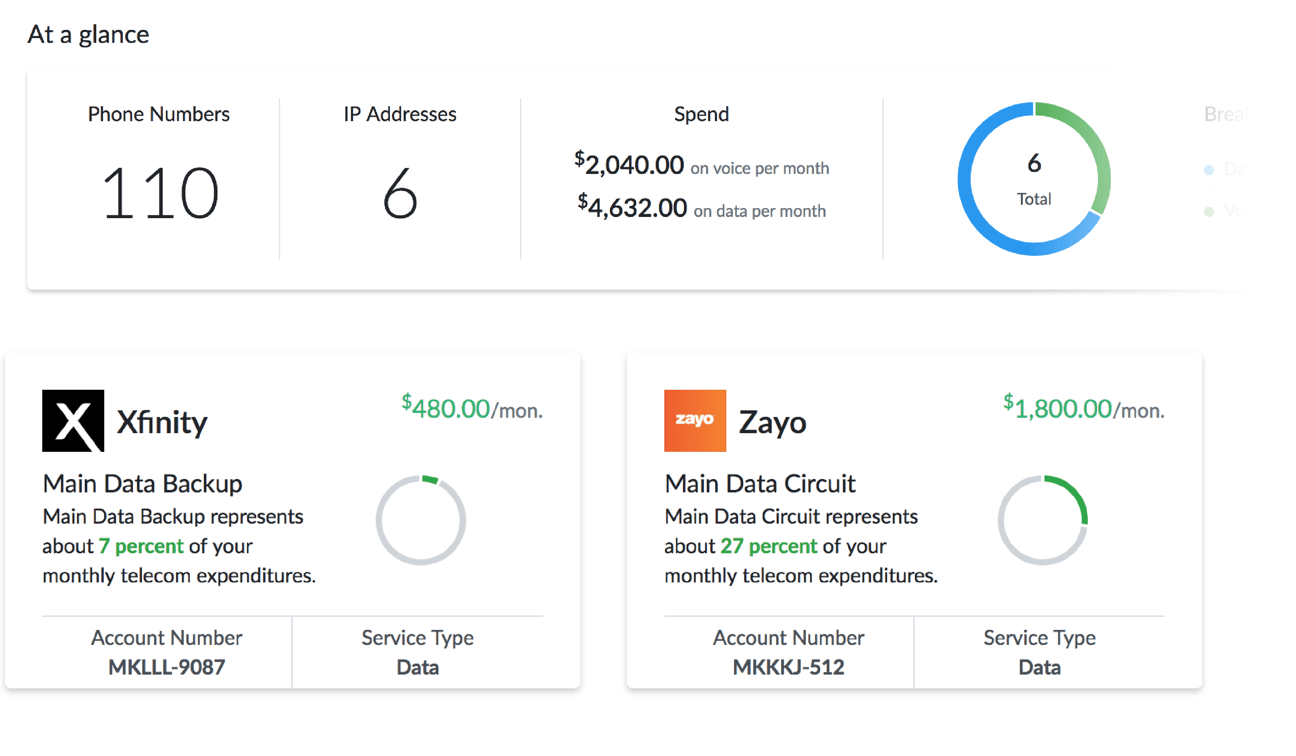Select account number MKLLL-9087
Screen dimensions: 1296x756
pyautogui.click(x=167, y=667)
